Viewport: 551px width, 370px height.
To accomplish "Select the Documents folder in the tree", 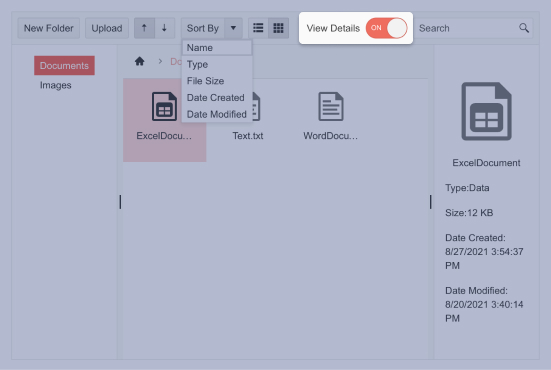I will coord(64,65).
